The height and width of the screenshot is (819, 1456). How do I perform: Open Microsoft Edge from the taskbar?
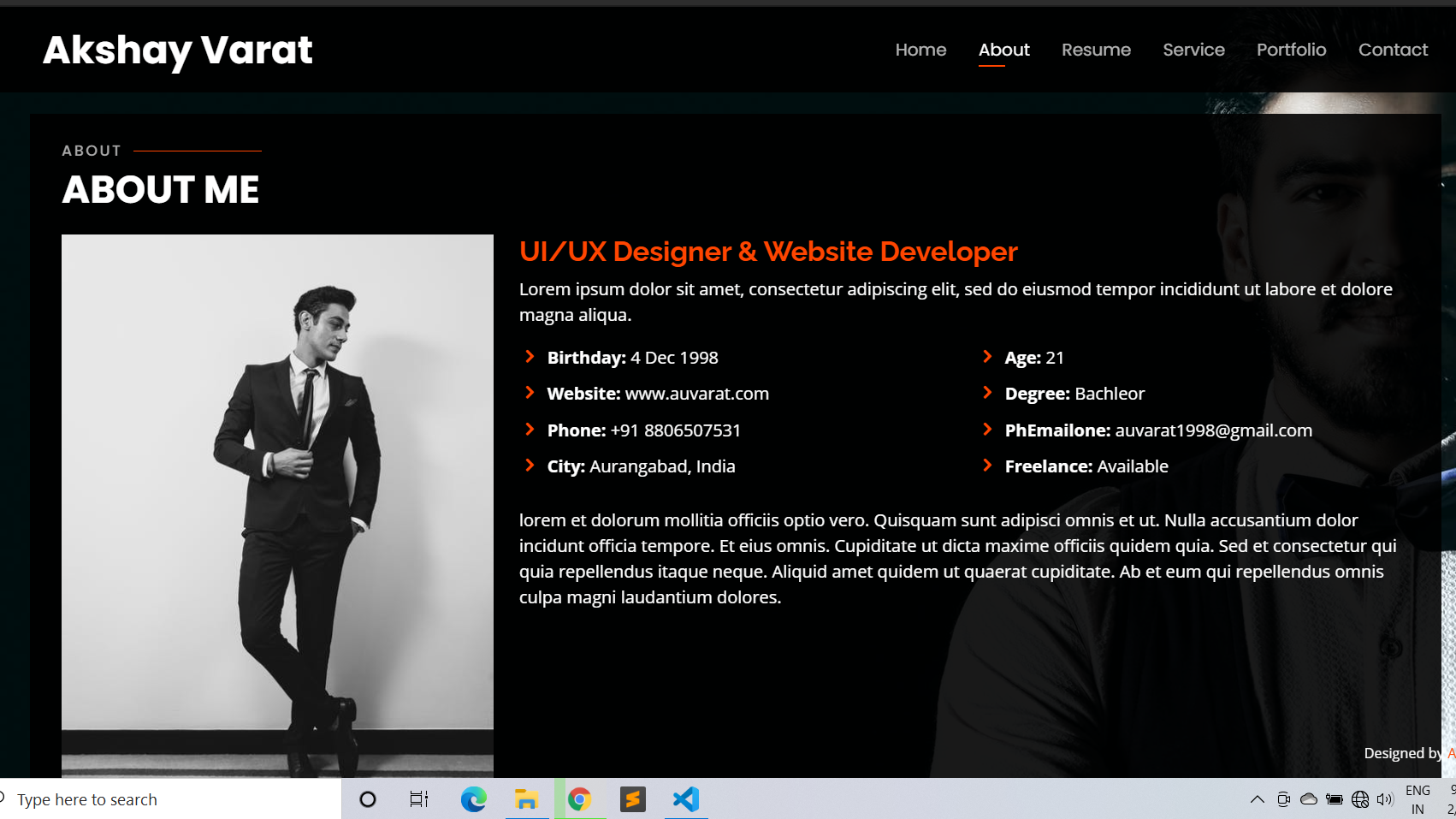[473, 799]
